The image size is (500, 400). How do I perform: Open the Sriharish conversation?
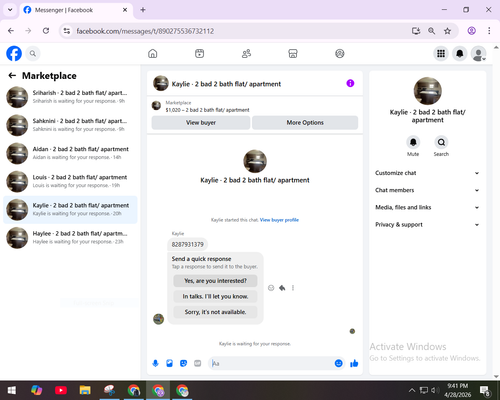[x=70, y=97]
